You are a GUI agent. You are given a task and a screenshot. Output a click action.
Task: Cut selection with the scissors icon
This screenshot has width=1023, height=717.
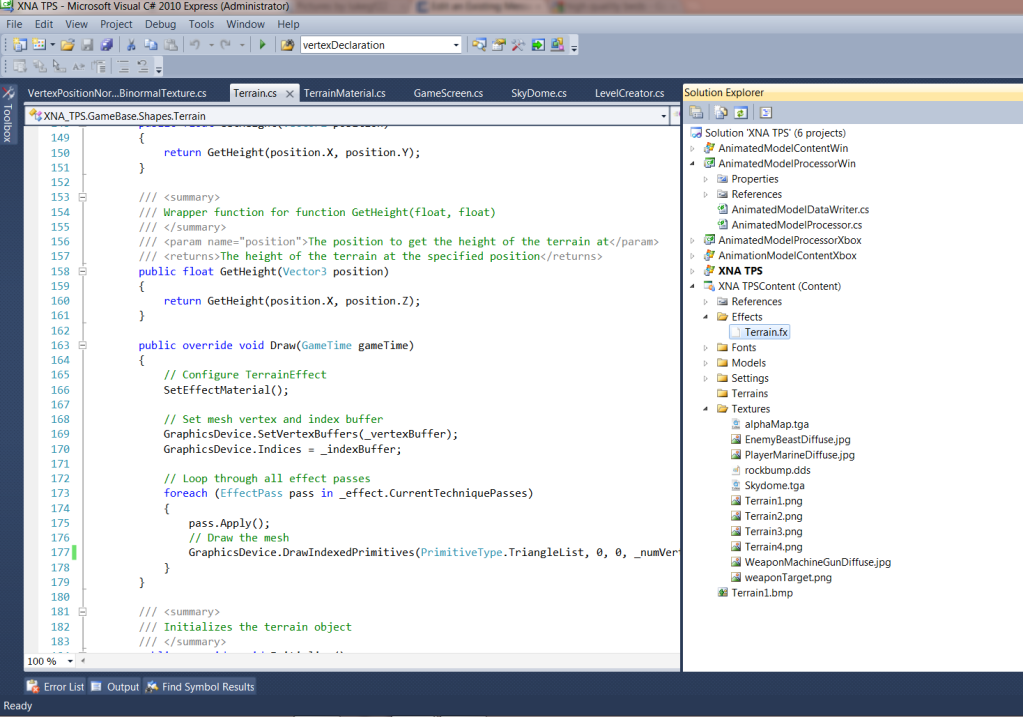coord(131,45)
